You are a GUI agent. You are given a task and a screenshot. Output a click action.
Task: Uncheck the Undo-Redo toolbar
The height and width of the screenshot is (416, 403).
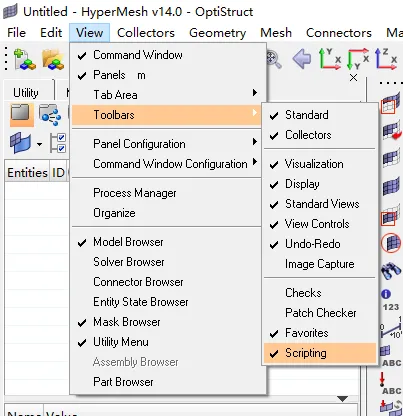pos(320,244)
